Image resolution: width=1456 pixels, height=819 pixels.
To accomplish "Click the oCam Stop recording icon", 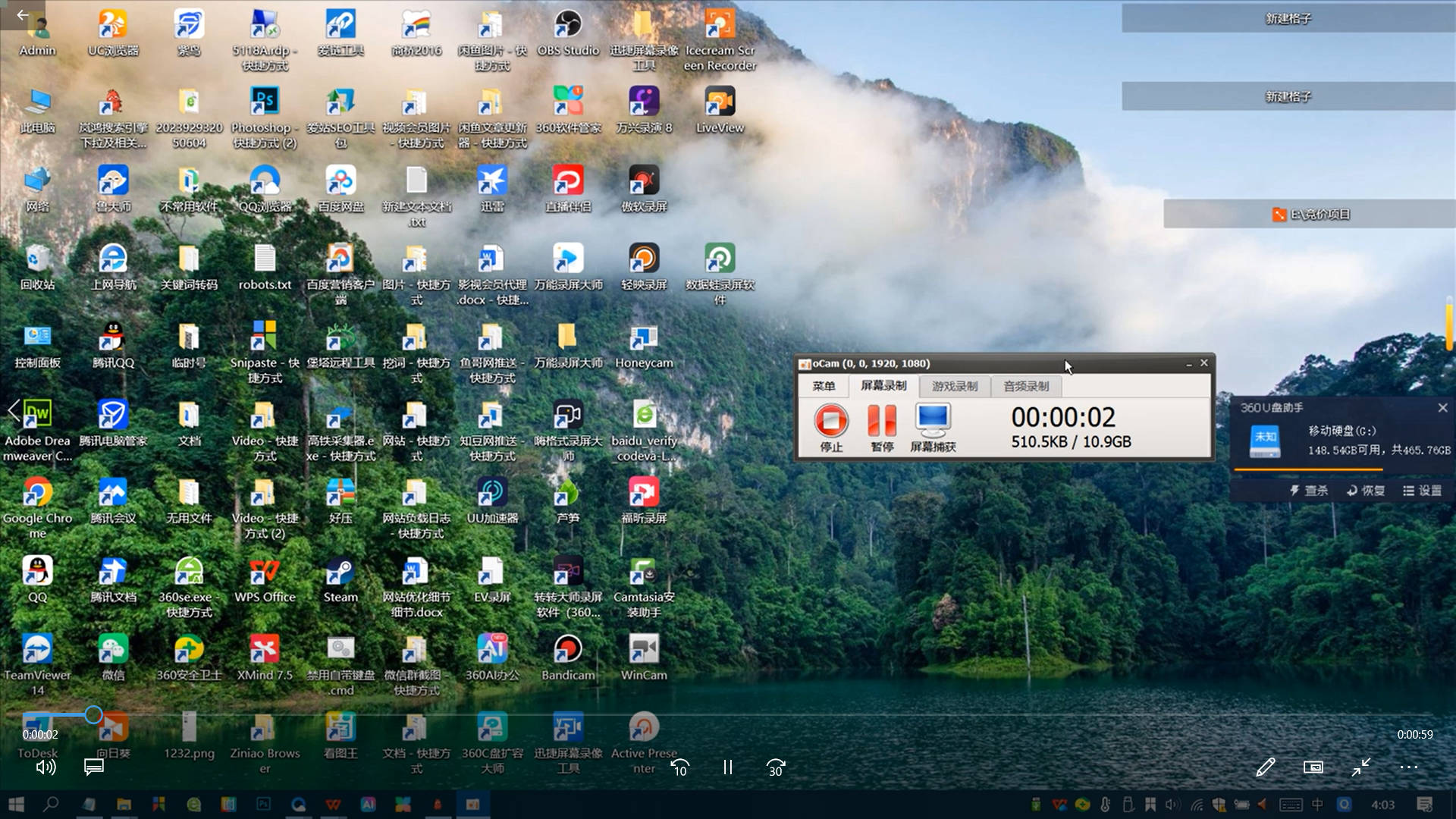I will tap(831, 420).
